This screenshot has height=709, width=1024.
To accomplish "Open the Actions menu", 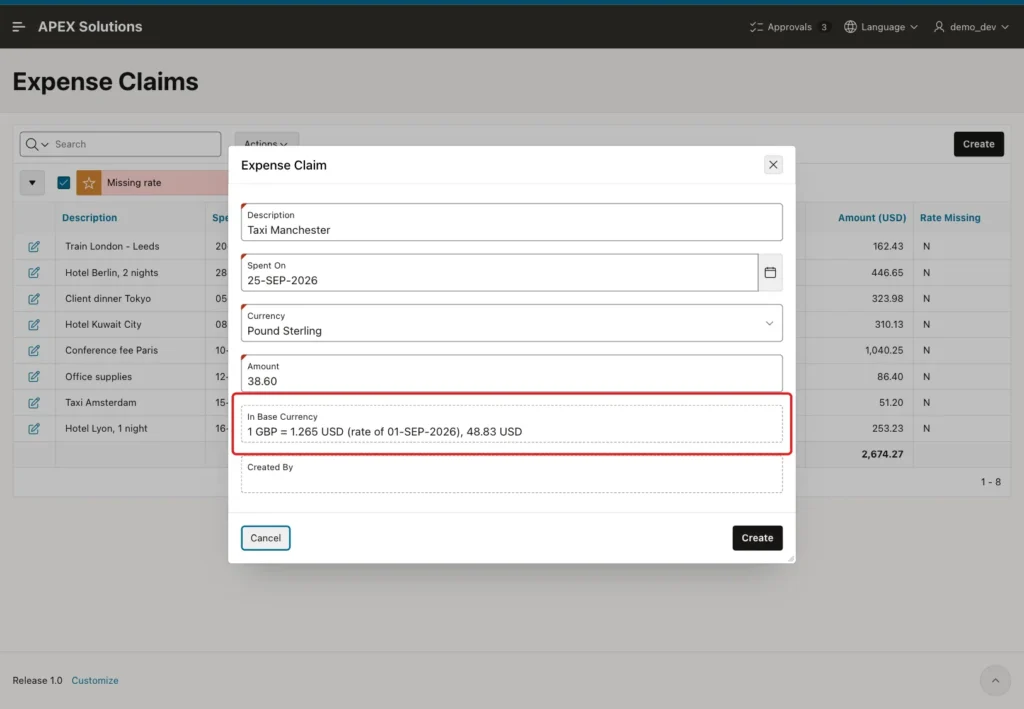I will [x=266, y=144].
